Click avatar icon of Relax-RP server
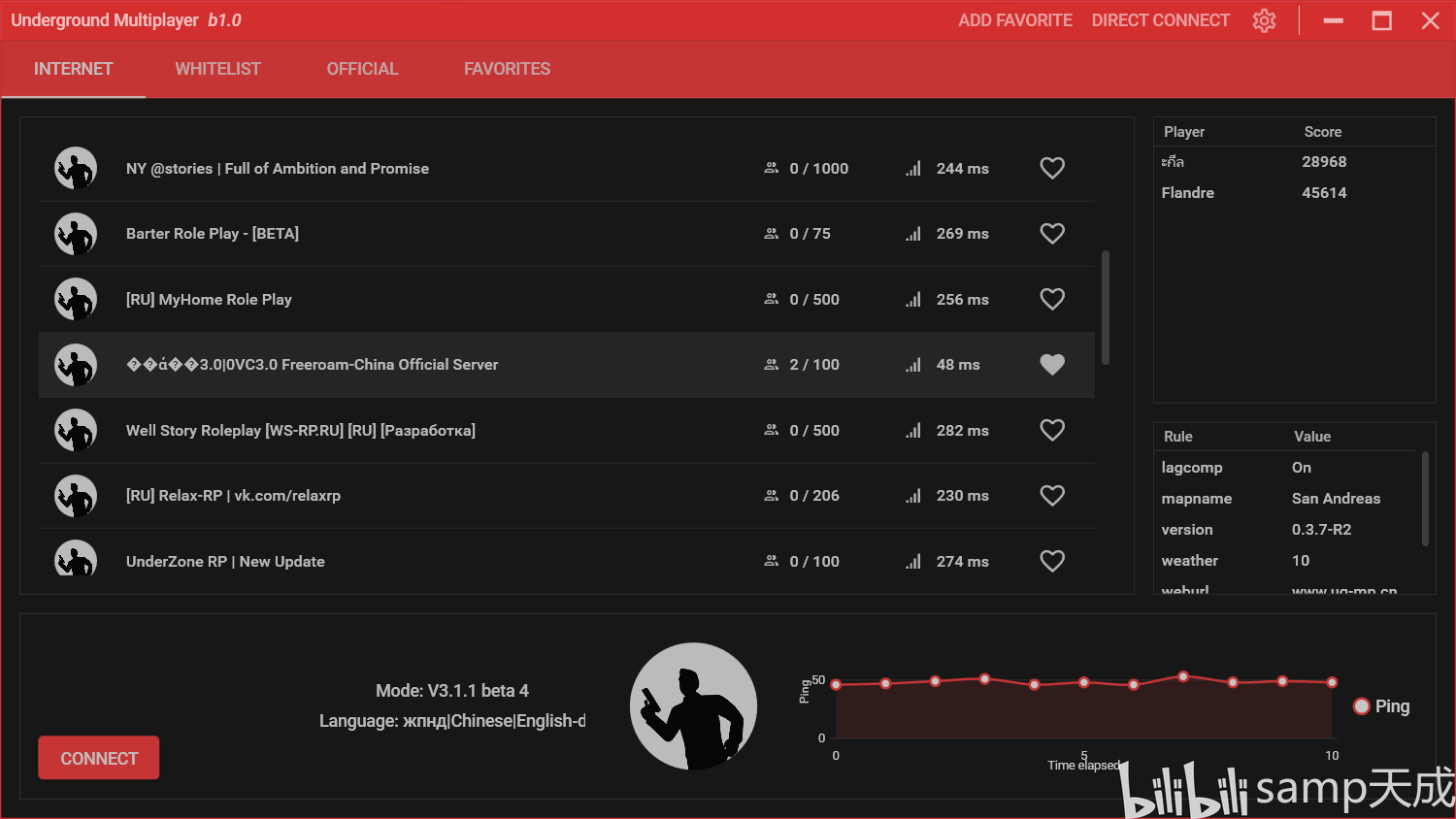Image resolution: width=1456 pixels, height=819 pixels. (76, 496)
